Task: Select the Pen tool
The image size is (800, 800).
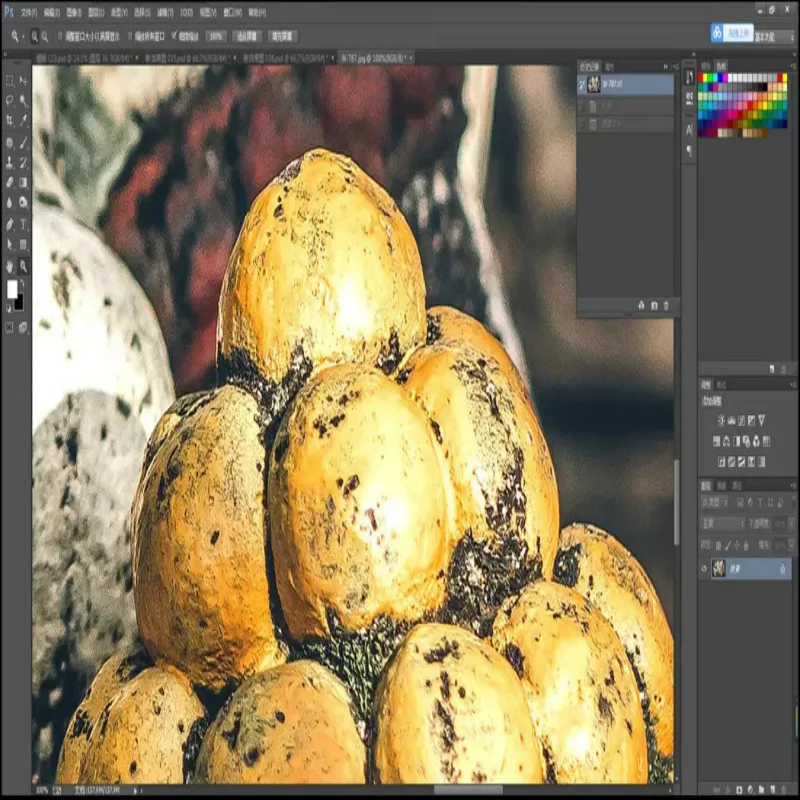Action: (10, 224)
